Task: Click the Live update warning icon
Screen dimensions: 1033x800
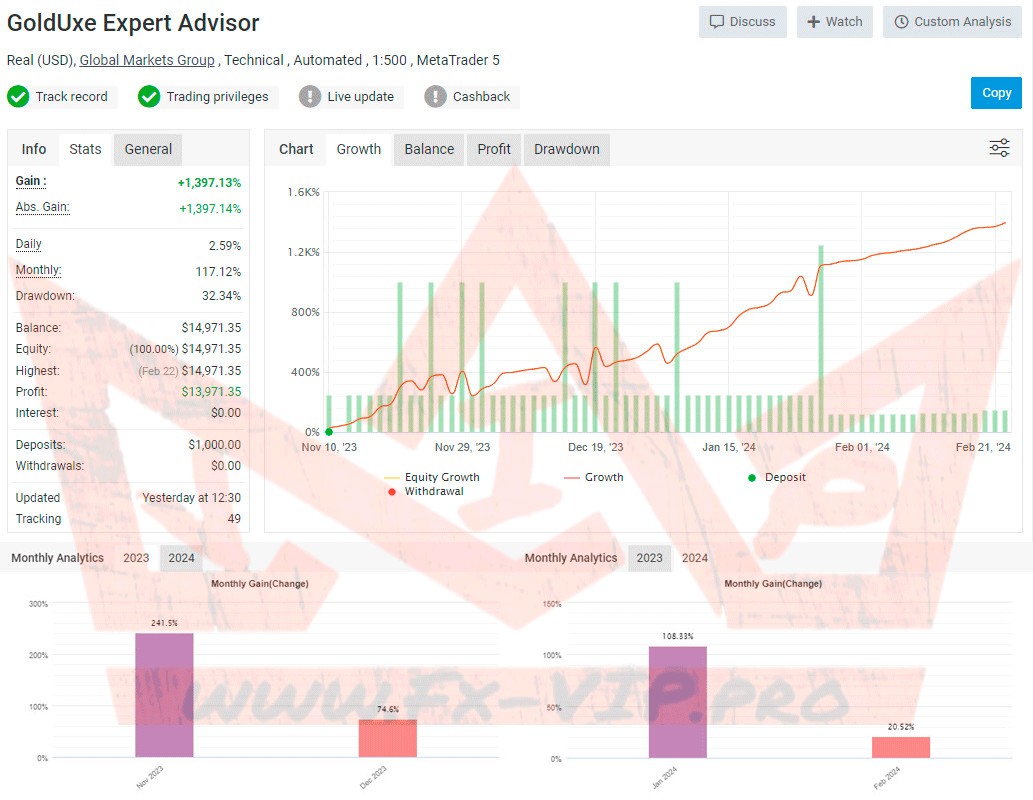Action: tap(310, 97)
